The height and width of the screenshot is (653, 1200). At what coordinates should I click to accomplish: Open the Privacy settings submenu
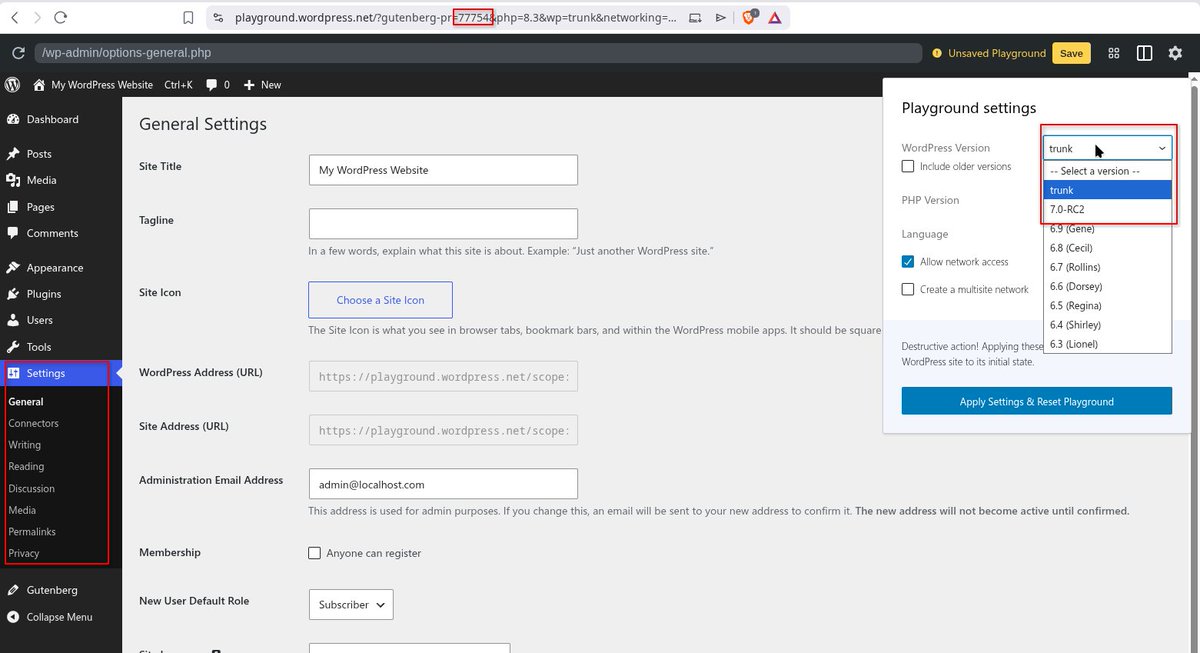point(24,553)
